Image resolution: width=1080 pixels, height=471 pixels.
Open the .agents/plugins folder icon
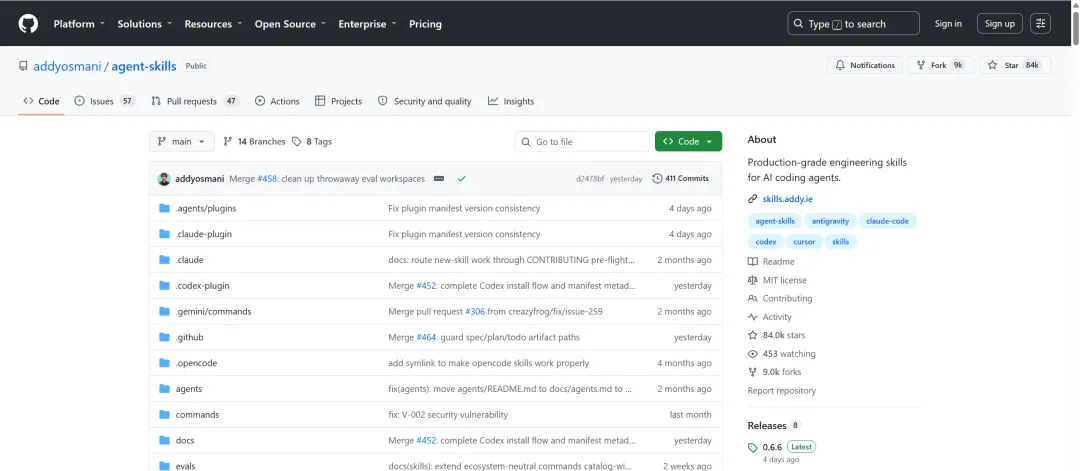pyautogui.click(x=164, y=208)
